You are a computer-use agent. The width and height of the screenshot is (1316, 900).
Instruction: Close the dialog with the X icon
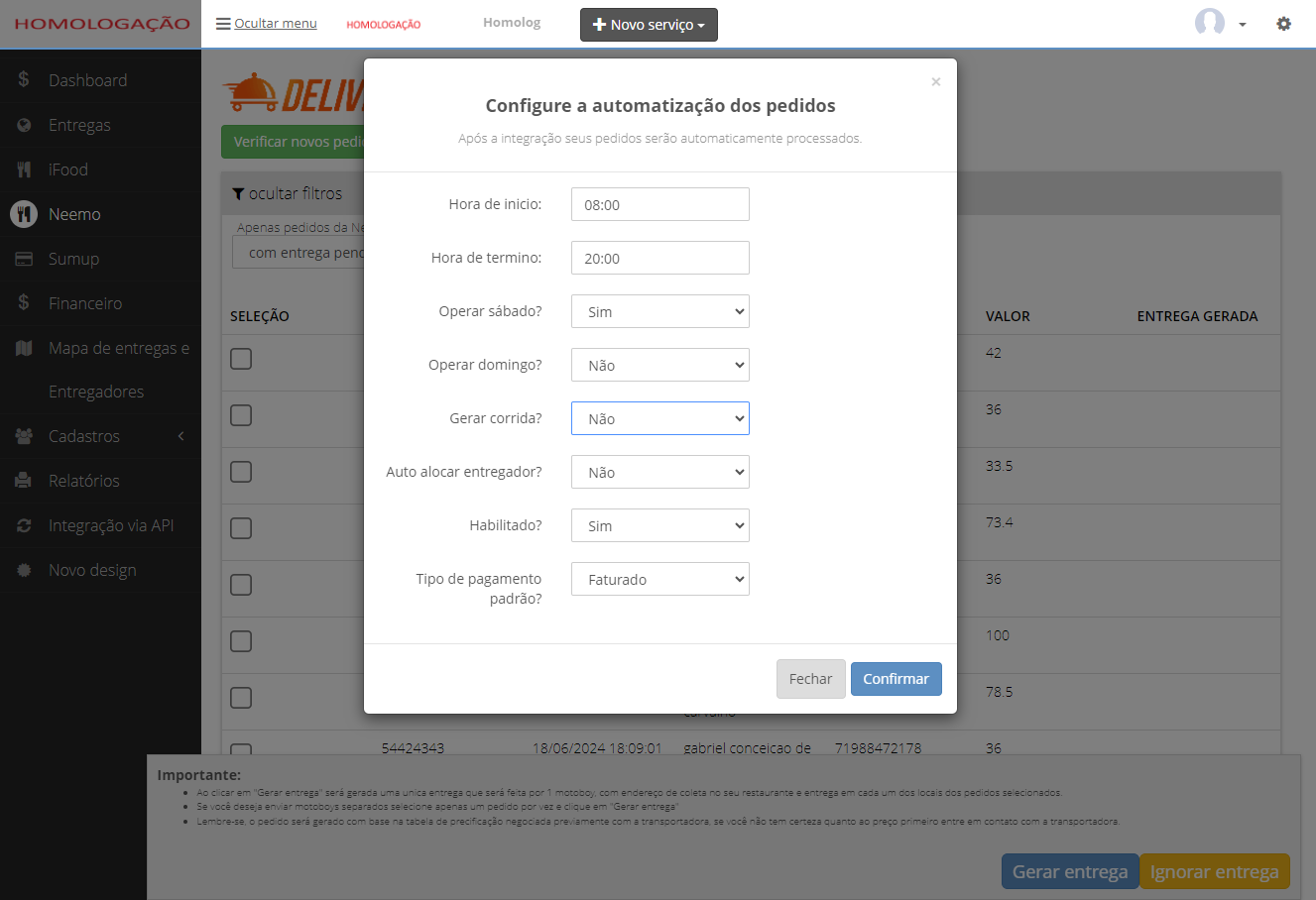tap(935, 81)
